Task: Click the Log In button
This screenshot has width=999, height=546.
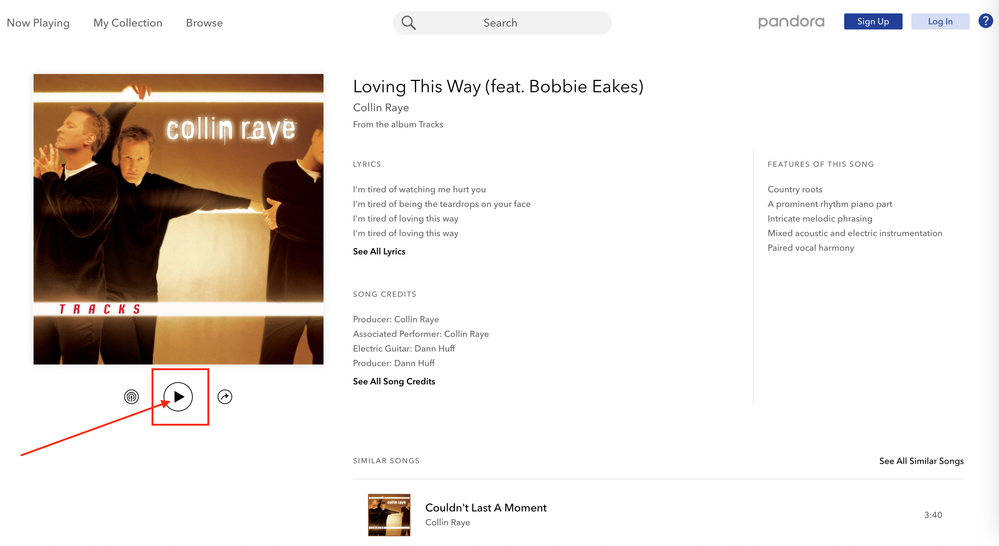Action: pos(940,21)
